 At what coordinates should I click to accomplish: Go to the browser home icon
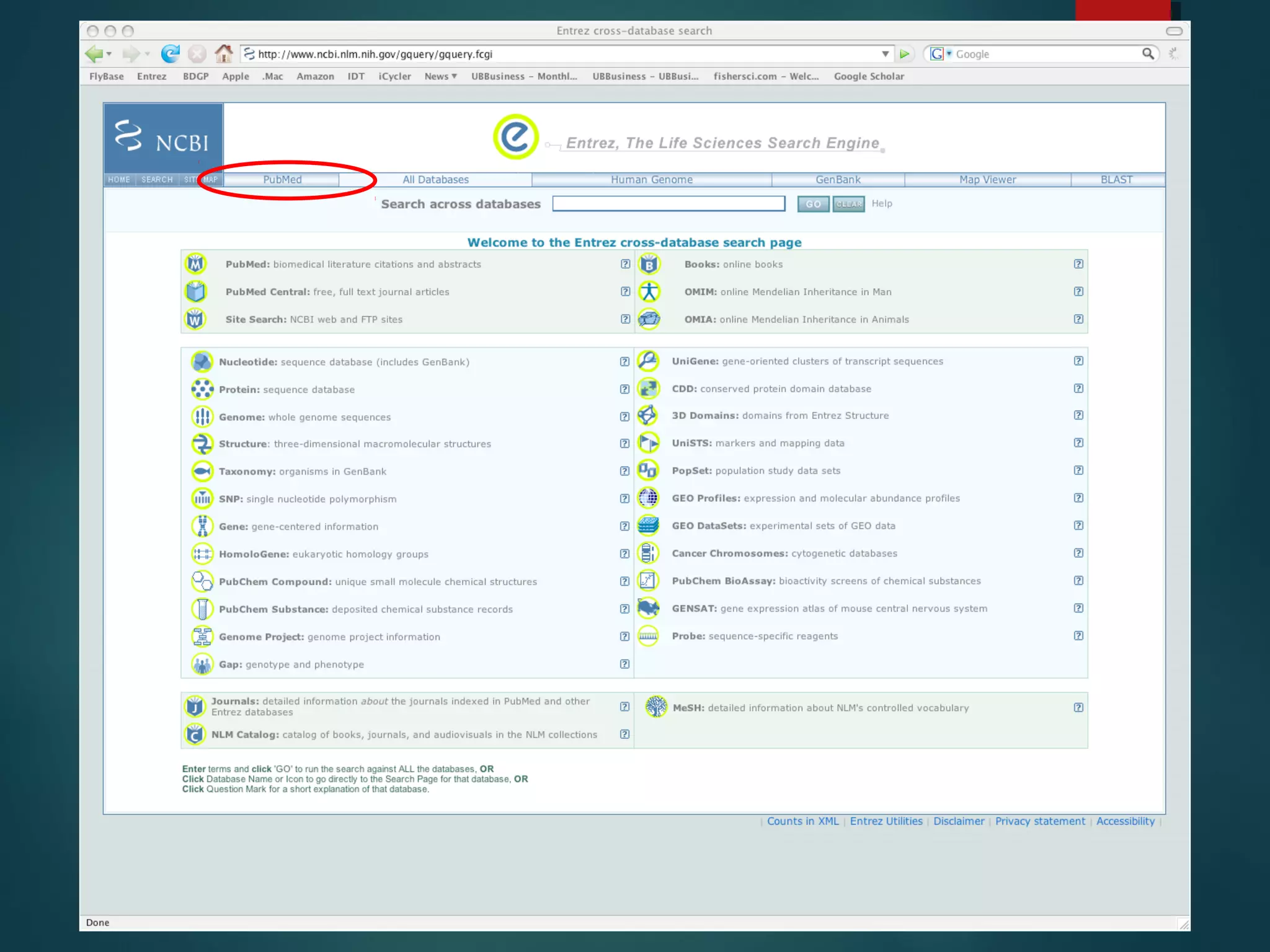pyautogui.click(x=223, y=54)
